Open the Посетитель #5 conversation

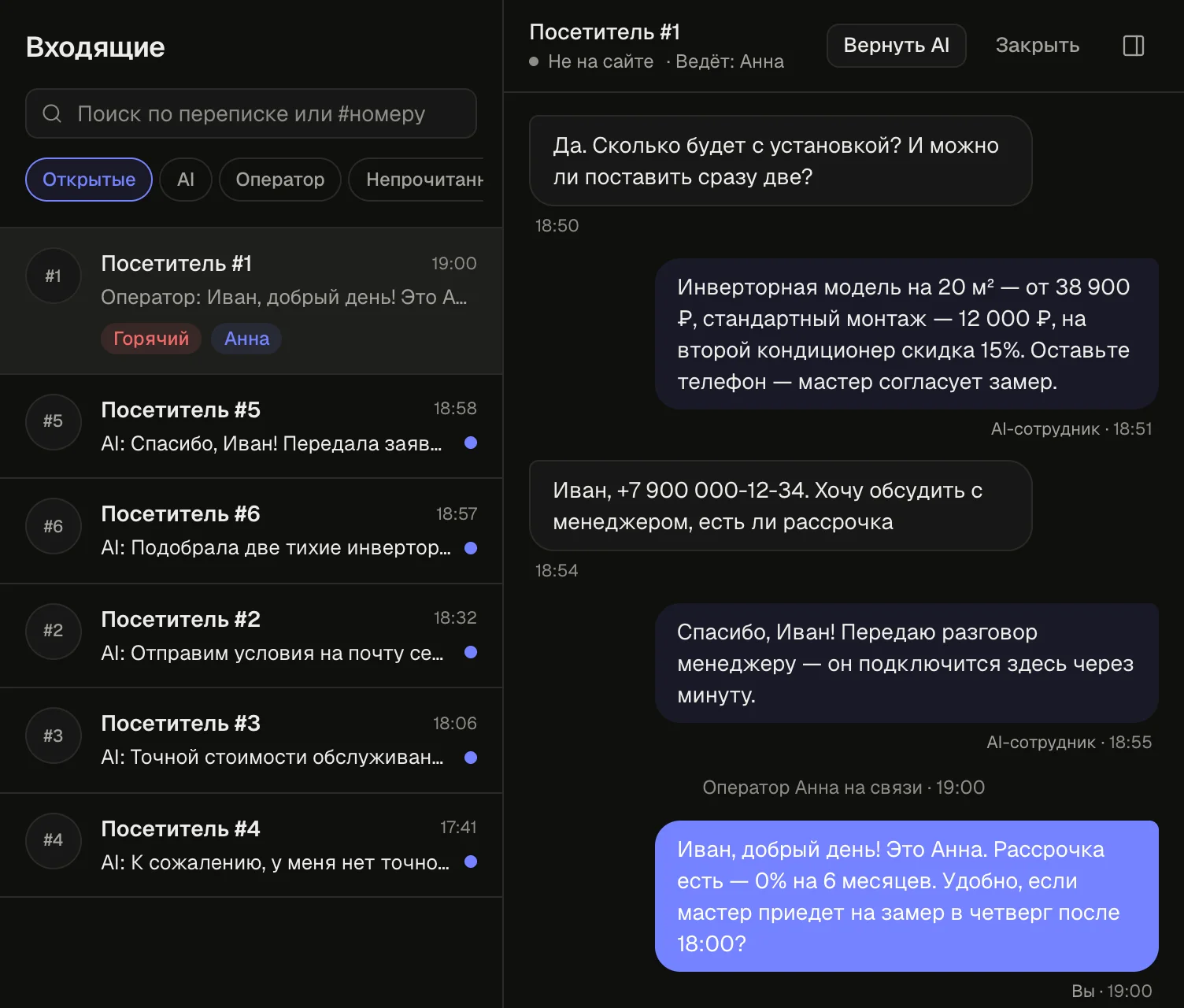click(x=251, y=426)
